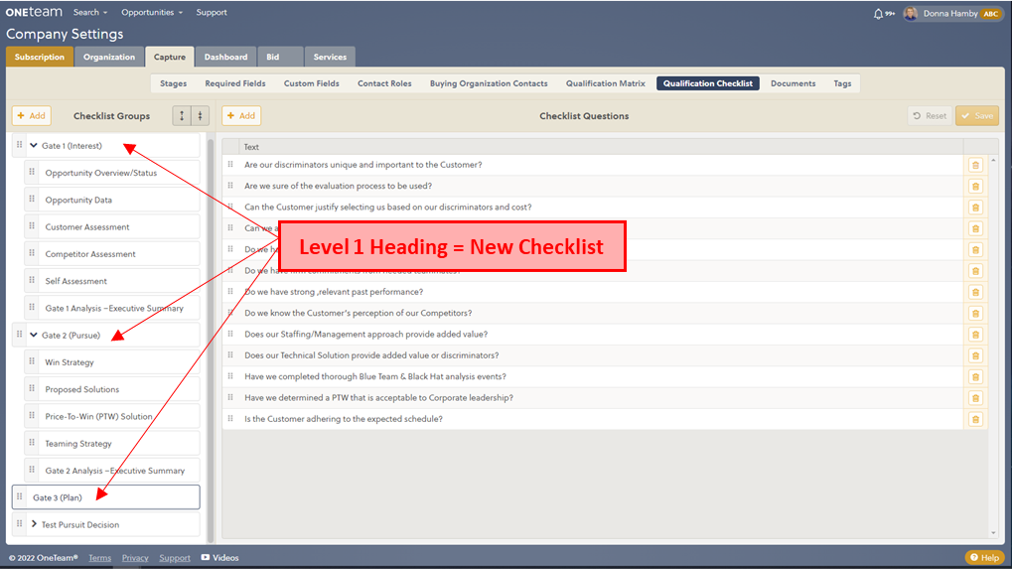Open the footer Support link
This screenshot has width=1012, height=569.
point(175,558)
